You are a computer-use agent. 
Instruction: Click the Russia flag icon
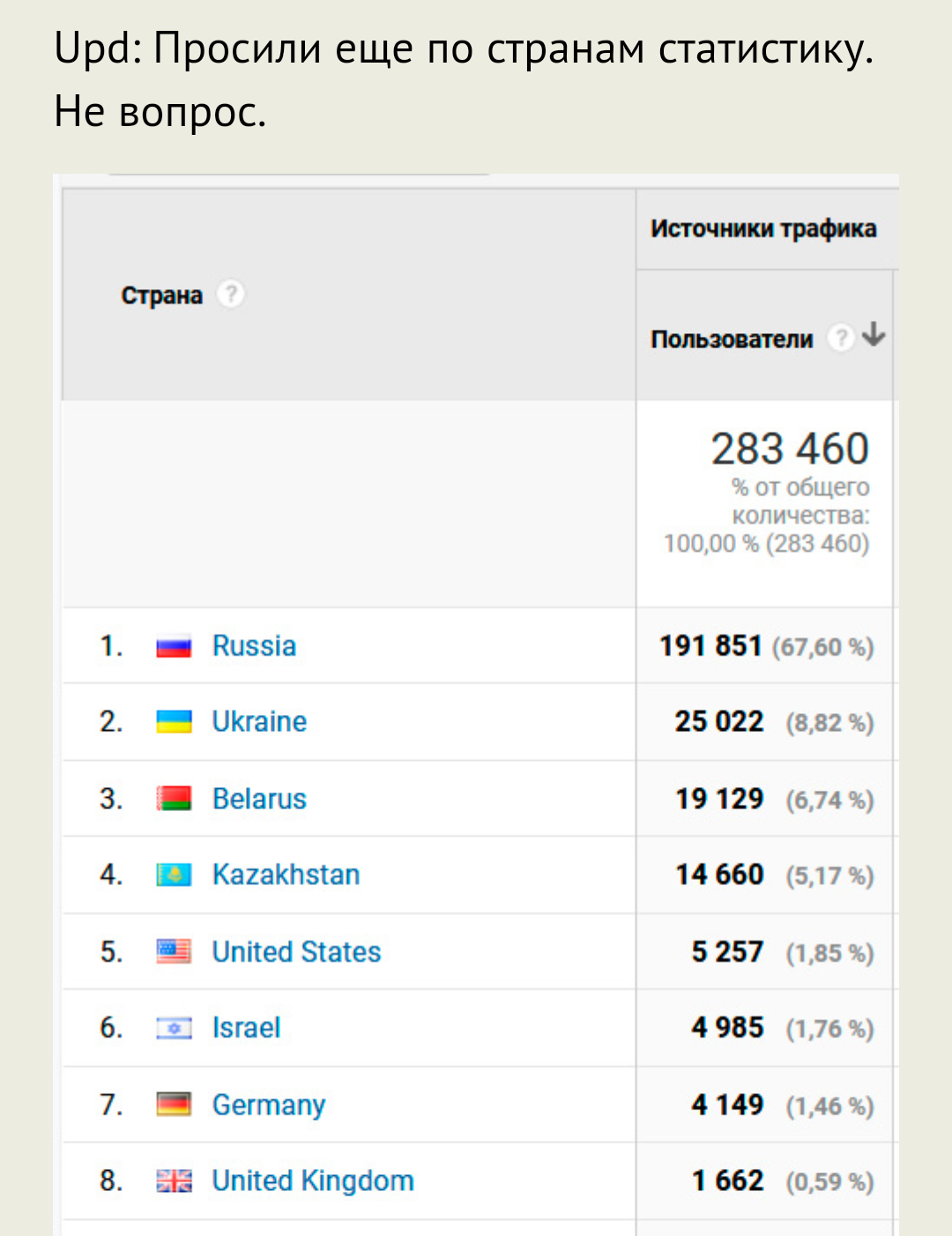pos(174,647)
